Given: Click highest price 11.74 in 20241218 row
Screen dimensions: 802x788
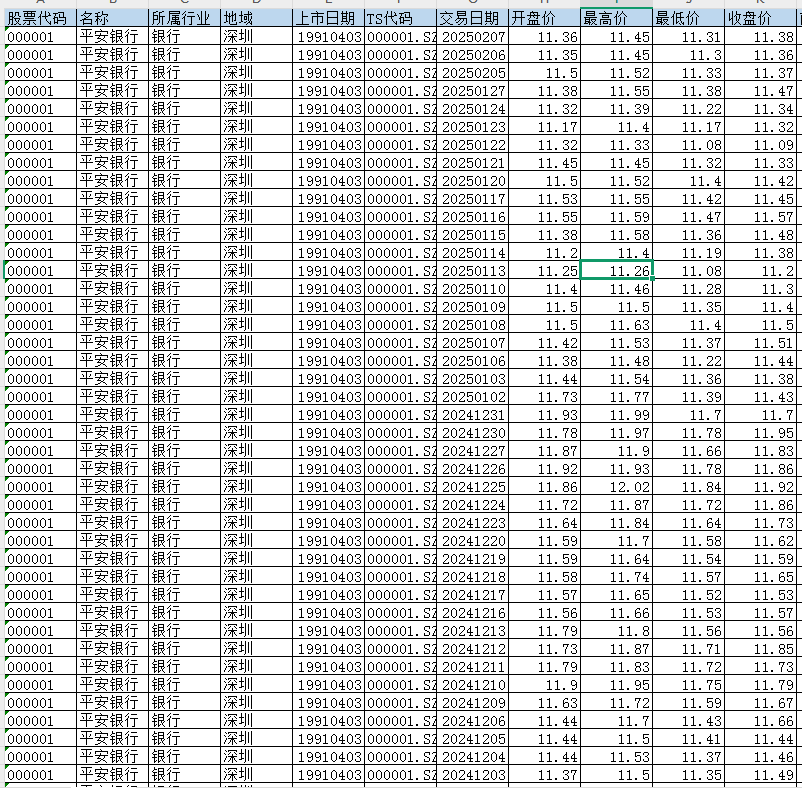Looking at the screenshot, I should [x=617, y=577].
